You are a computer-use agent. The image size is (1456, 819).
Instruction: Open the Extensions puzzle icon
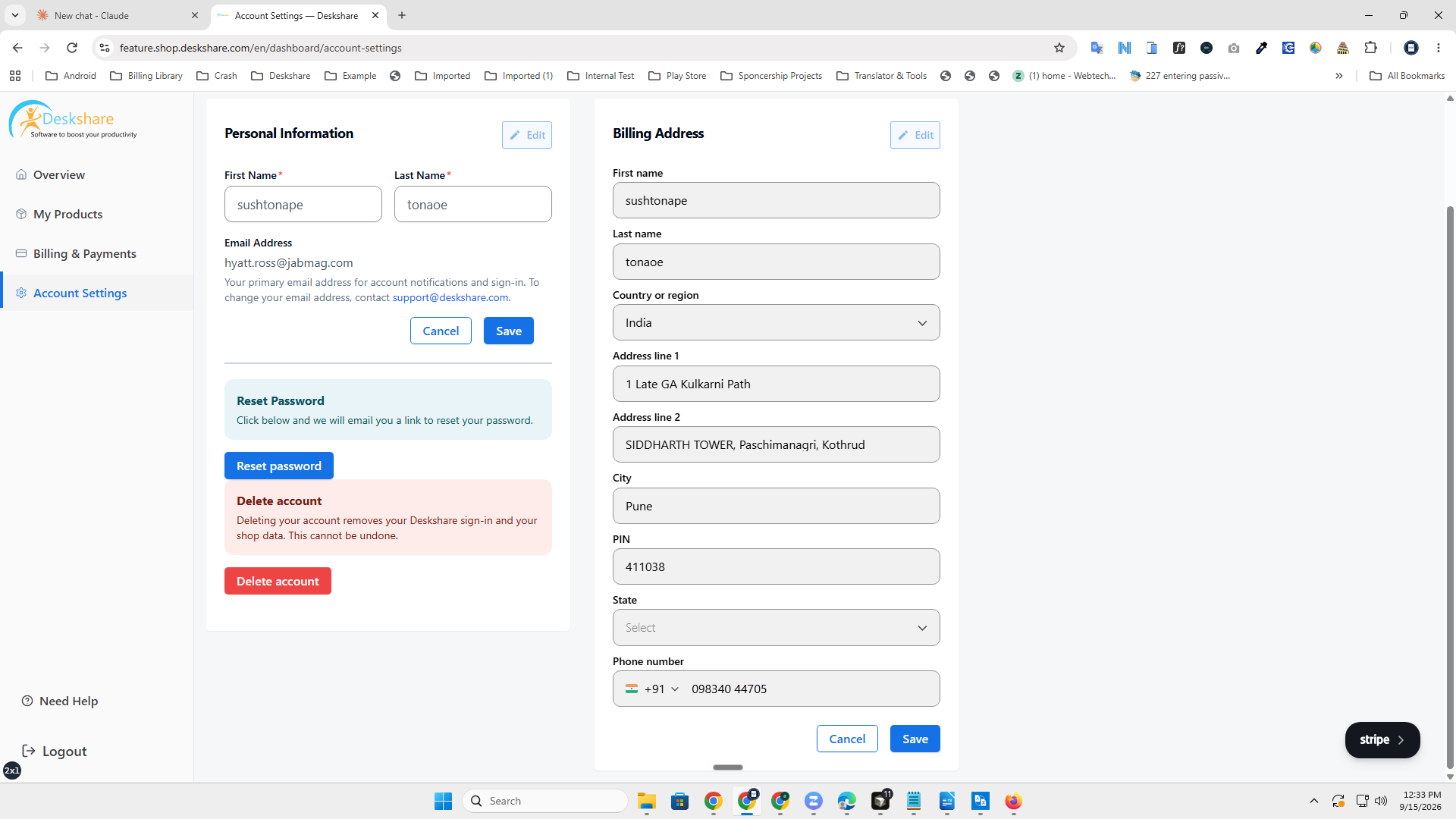tap(1370, 48)
